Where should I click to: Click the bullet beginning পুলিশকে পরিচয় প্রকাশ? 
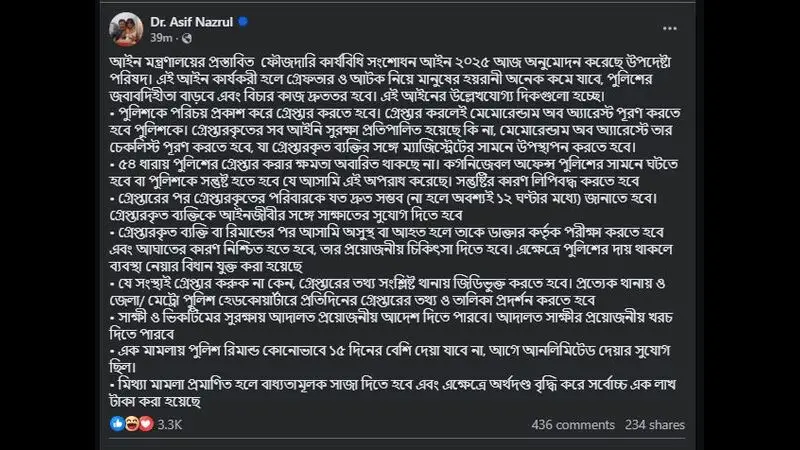(395, 130)
